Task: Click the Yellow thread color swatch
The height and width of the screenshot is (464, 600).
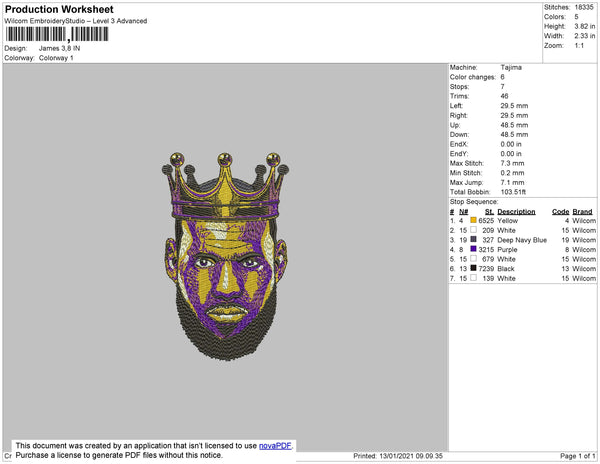Action: (473, 220)
